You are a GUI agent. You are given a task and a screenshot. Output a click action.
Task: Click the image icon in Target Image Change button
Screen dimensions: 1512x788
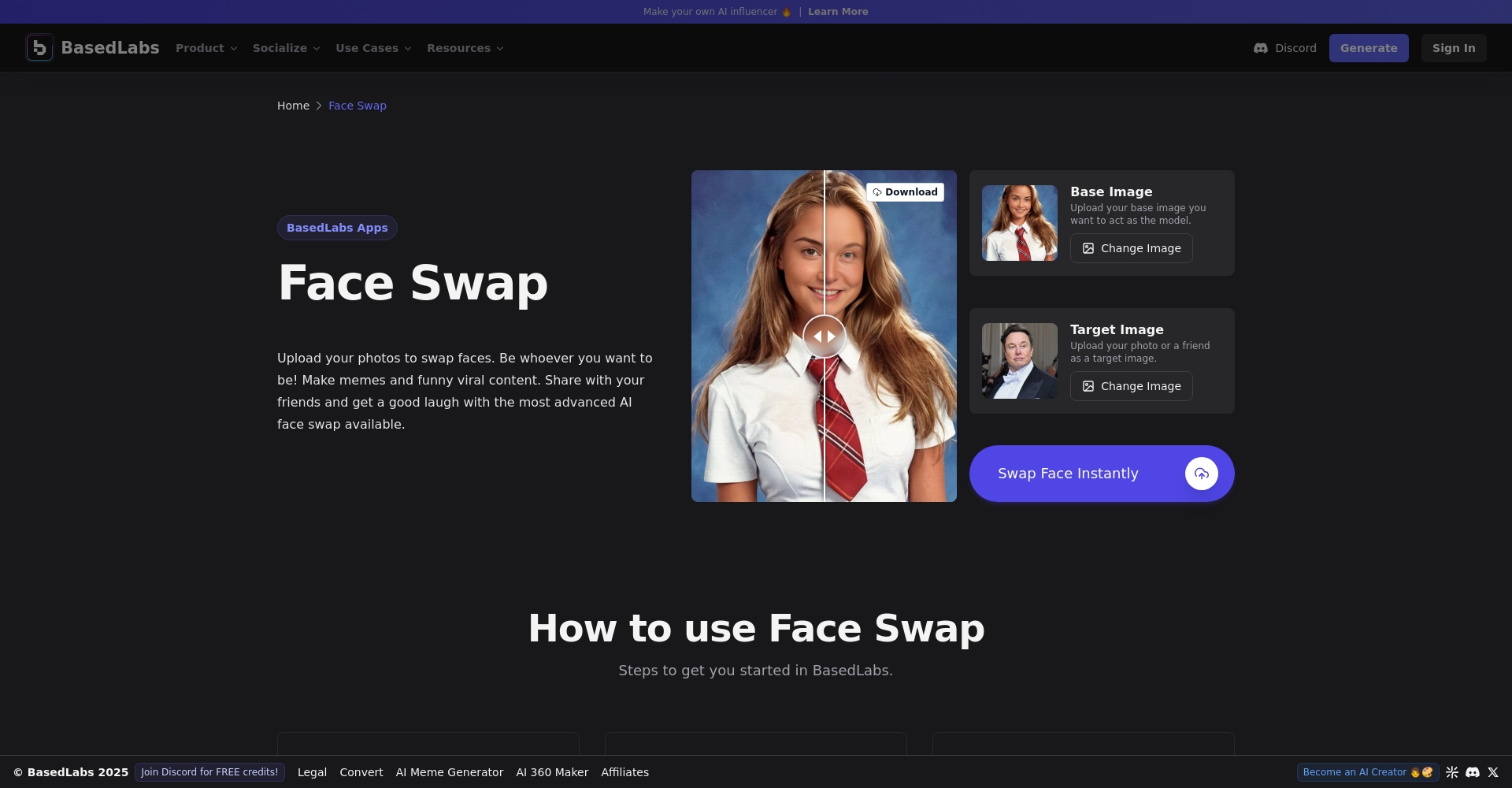[x=1088, y=386]
